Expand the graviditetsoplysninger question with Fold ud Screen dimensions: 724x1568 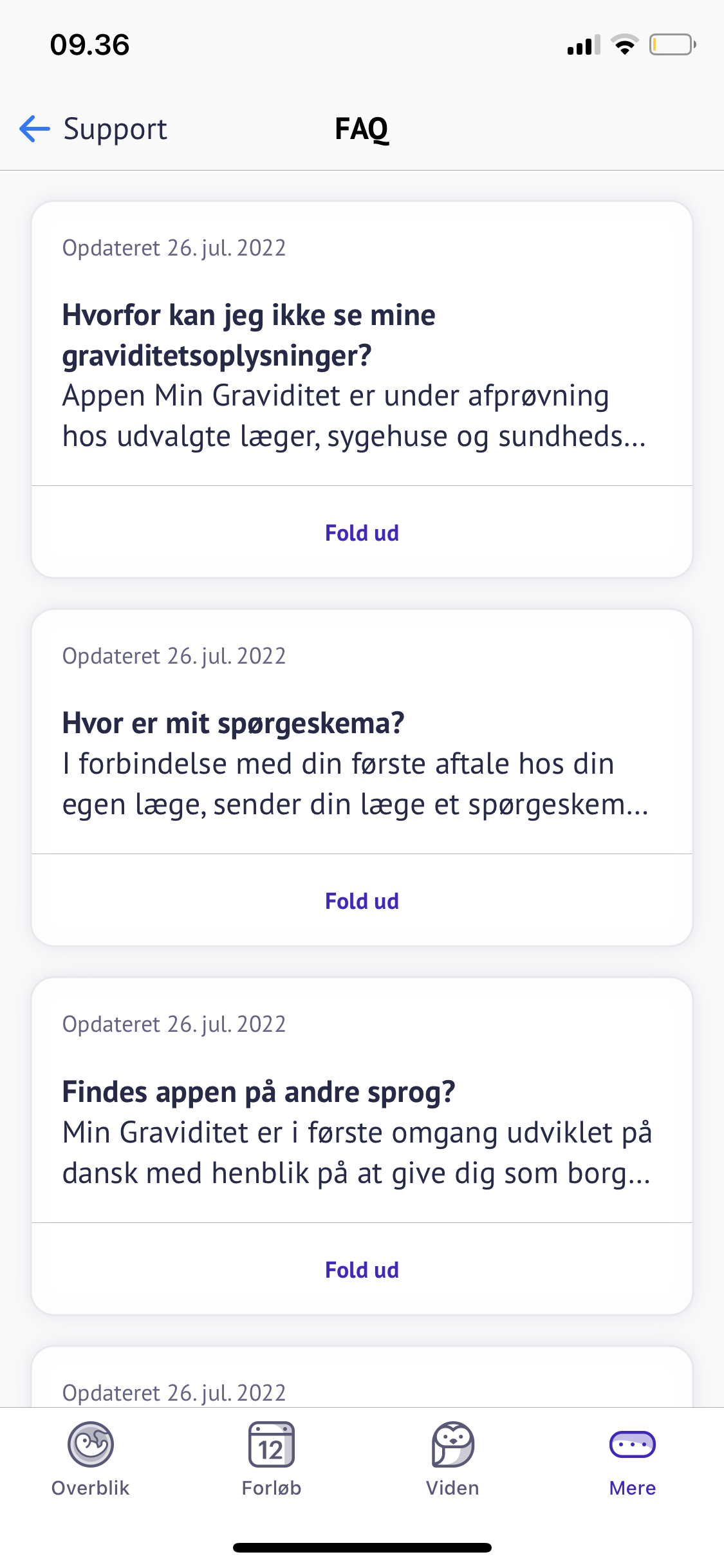point(362,533)
